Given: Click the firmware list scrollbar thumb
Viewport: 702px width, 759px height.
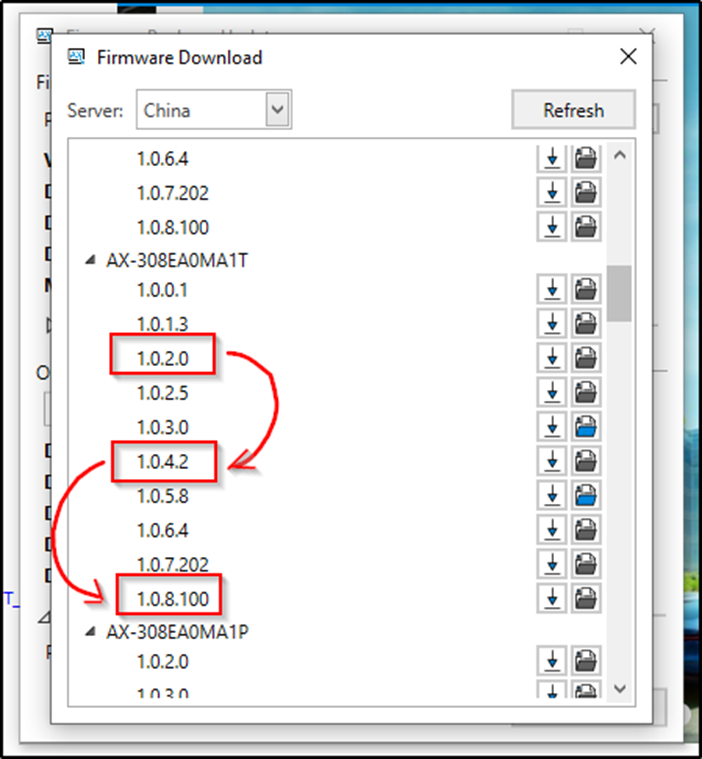Looking at the screenshot, I should 620,292.
